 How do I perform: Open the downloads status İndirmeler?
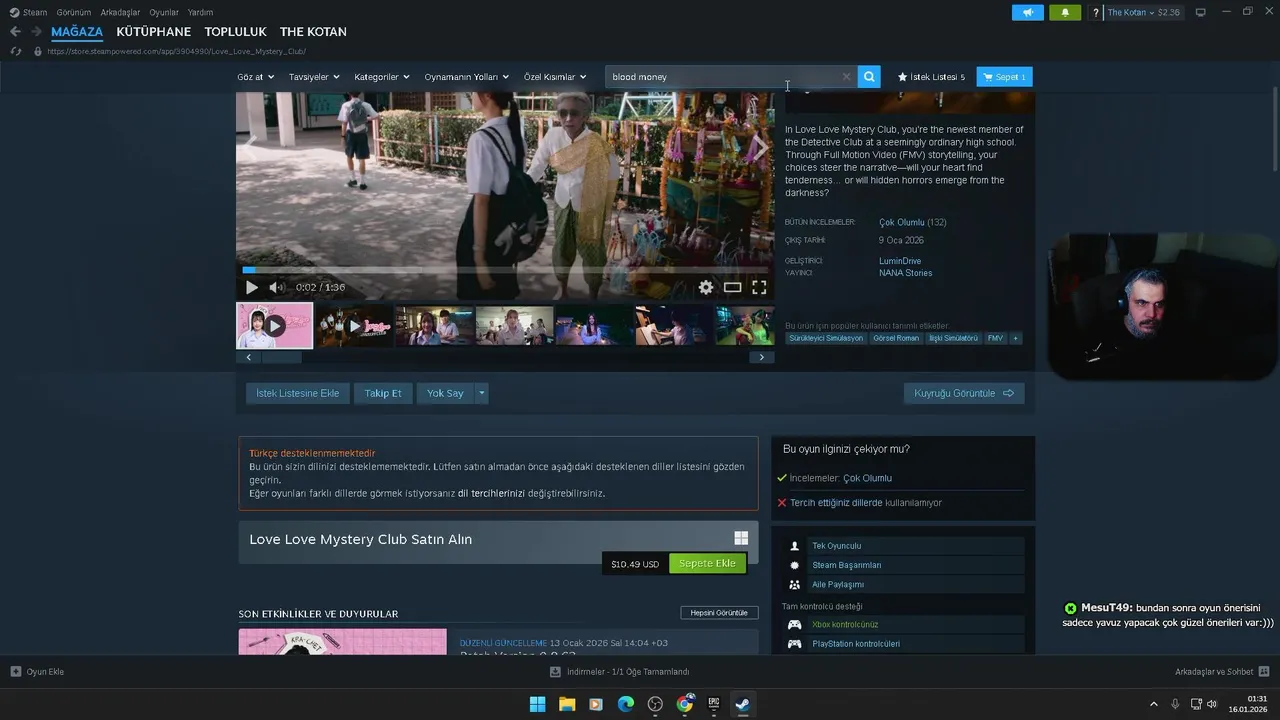click(619, 671)
